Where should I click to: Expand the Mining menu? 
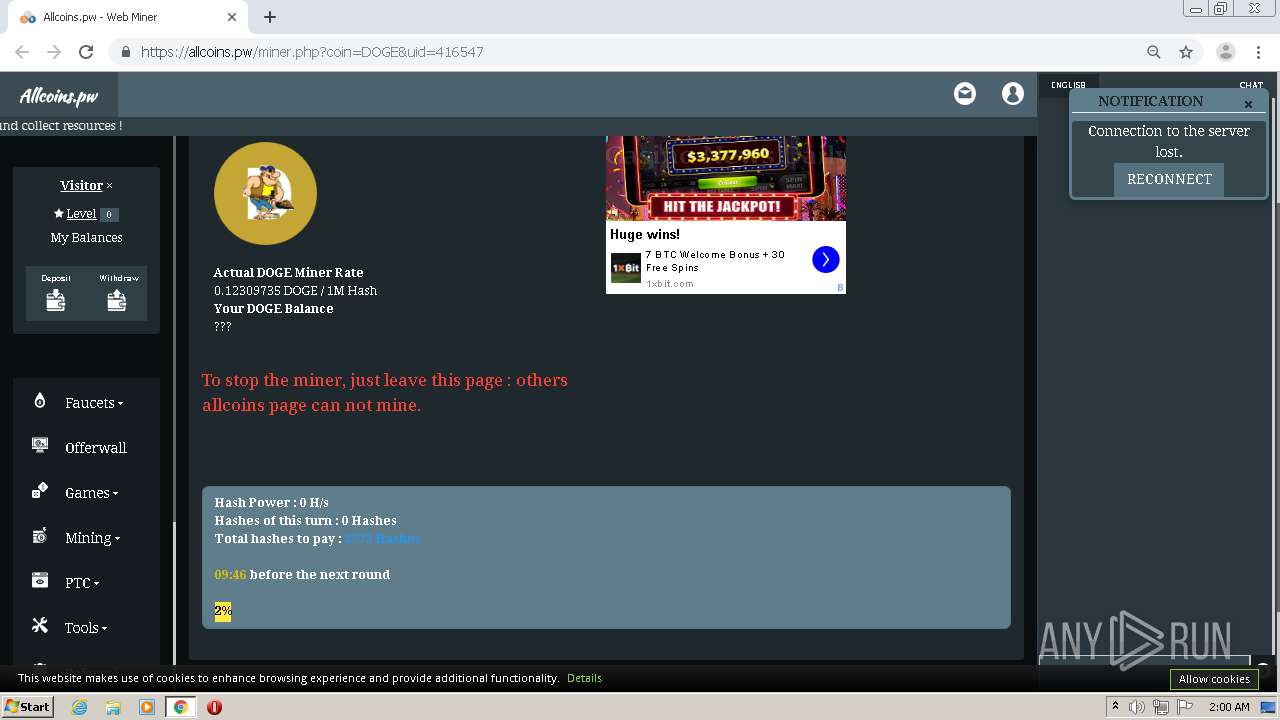(92, 538)
